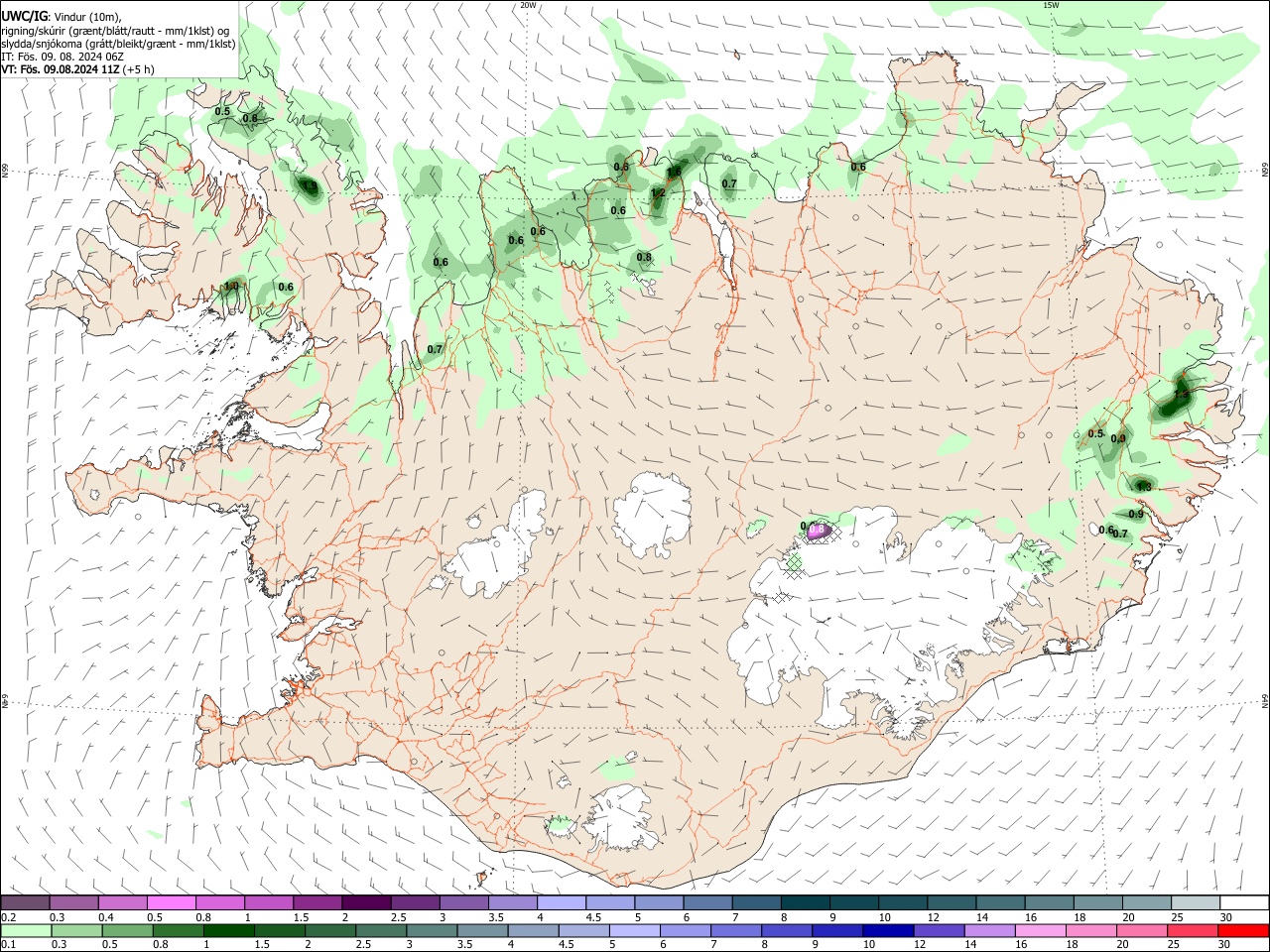
Task: Select the dusty mauve 0.2–0.3 snow swatch
Action: coord(25,903)
